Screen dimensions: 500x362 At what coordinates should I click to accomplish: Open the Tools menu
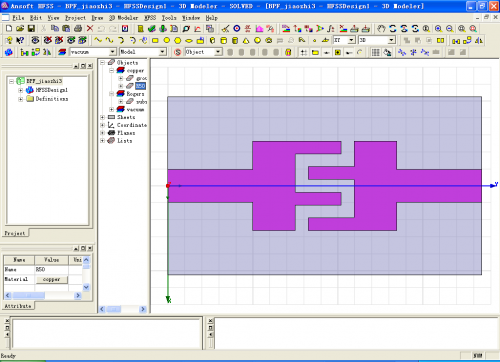(169, 18)
